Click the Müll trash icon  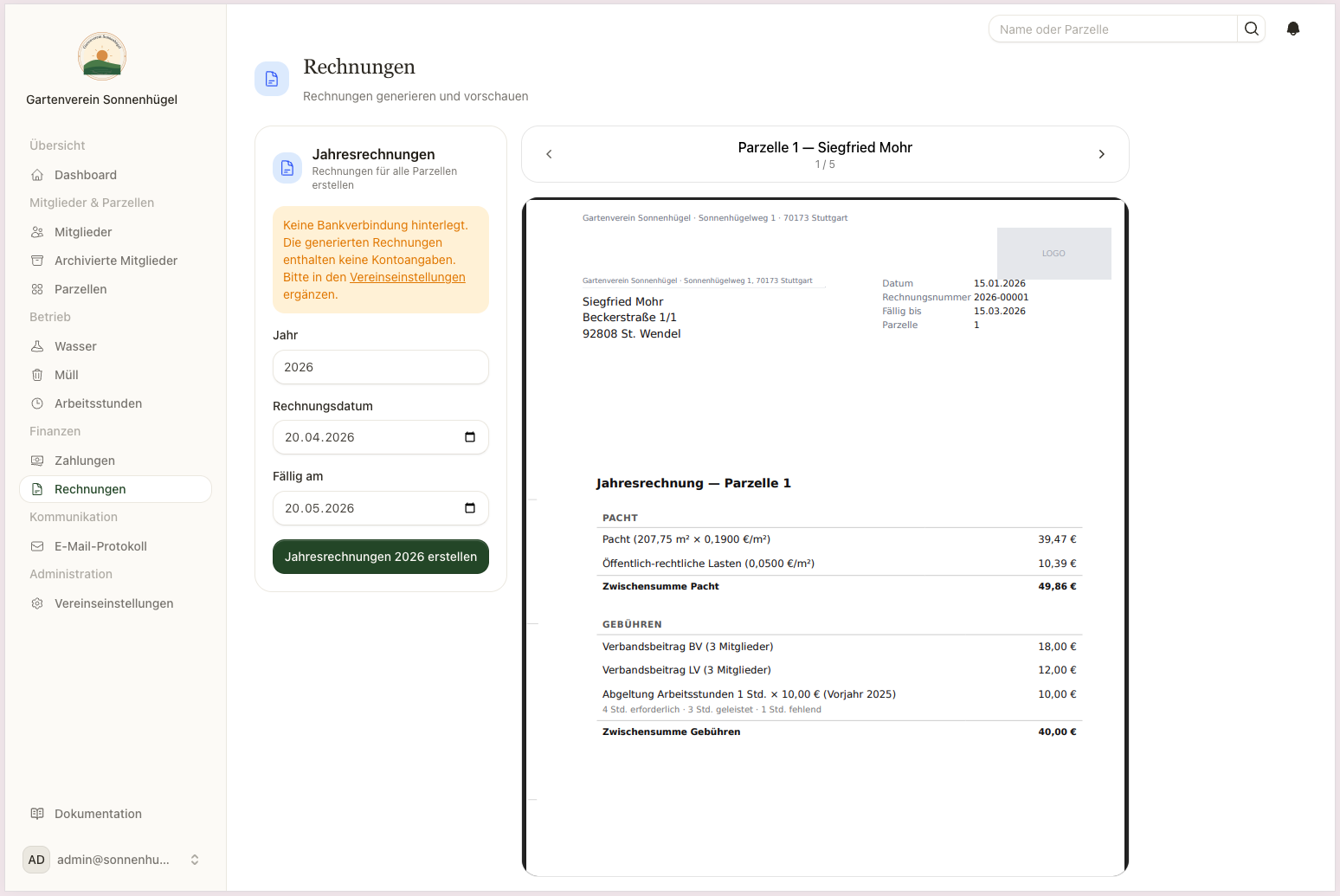37,375
